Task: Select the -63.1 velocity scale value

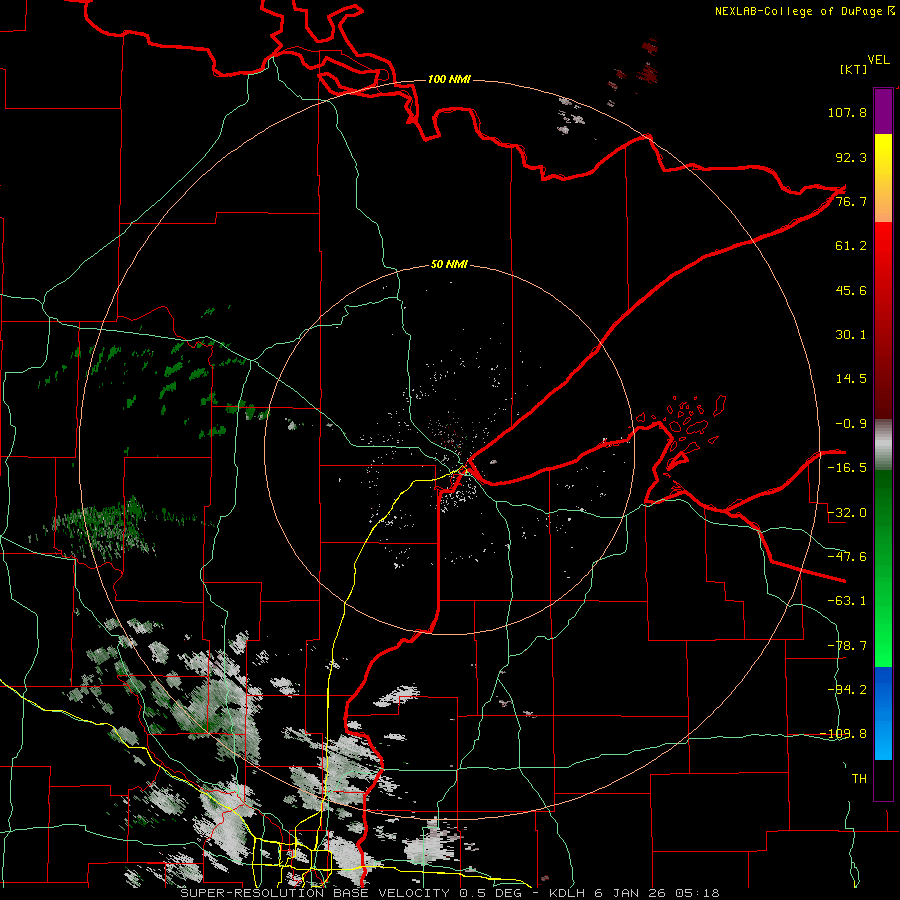Action: click(847, 601)
